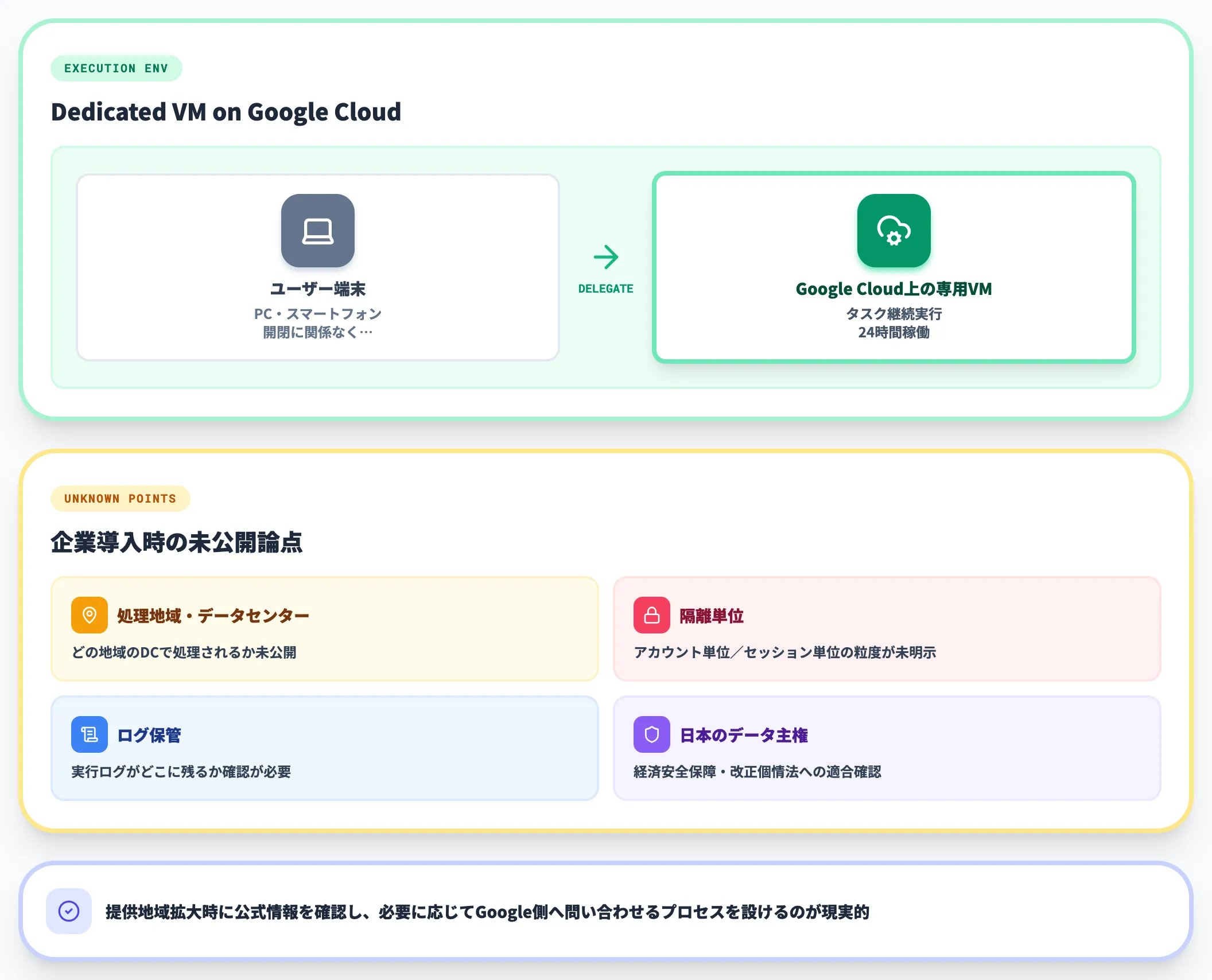Click the blue scroll icon beside ログ保管
This screenshot has height=980, width=1212.
[90, 734]
